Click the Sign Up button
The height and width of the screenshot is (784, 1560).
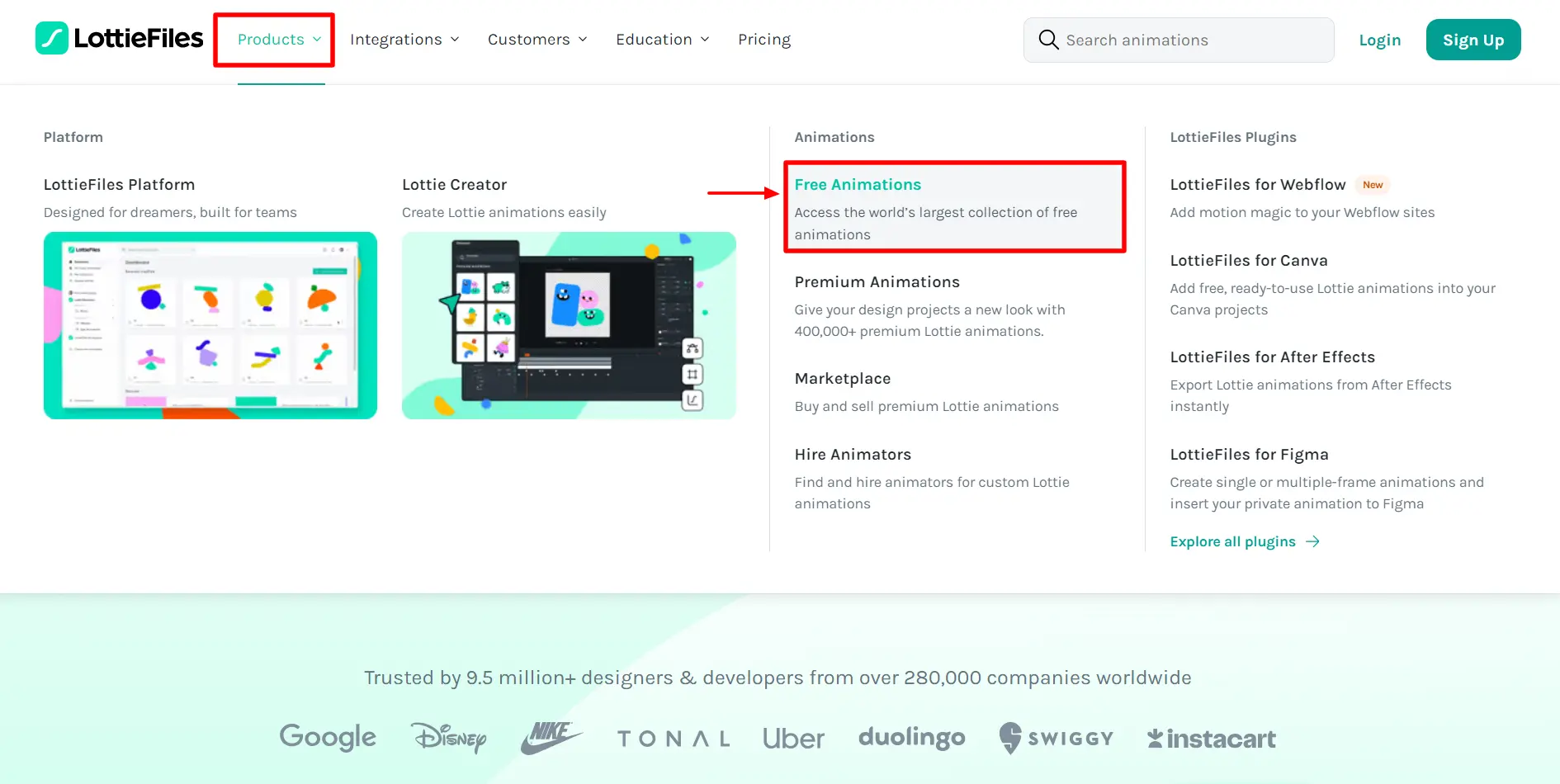1473,40
